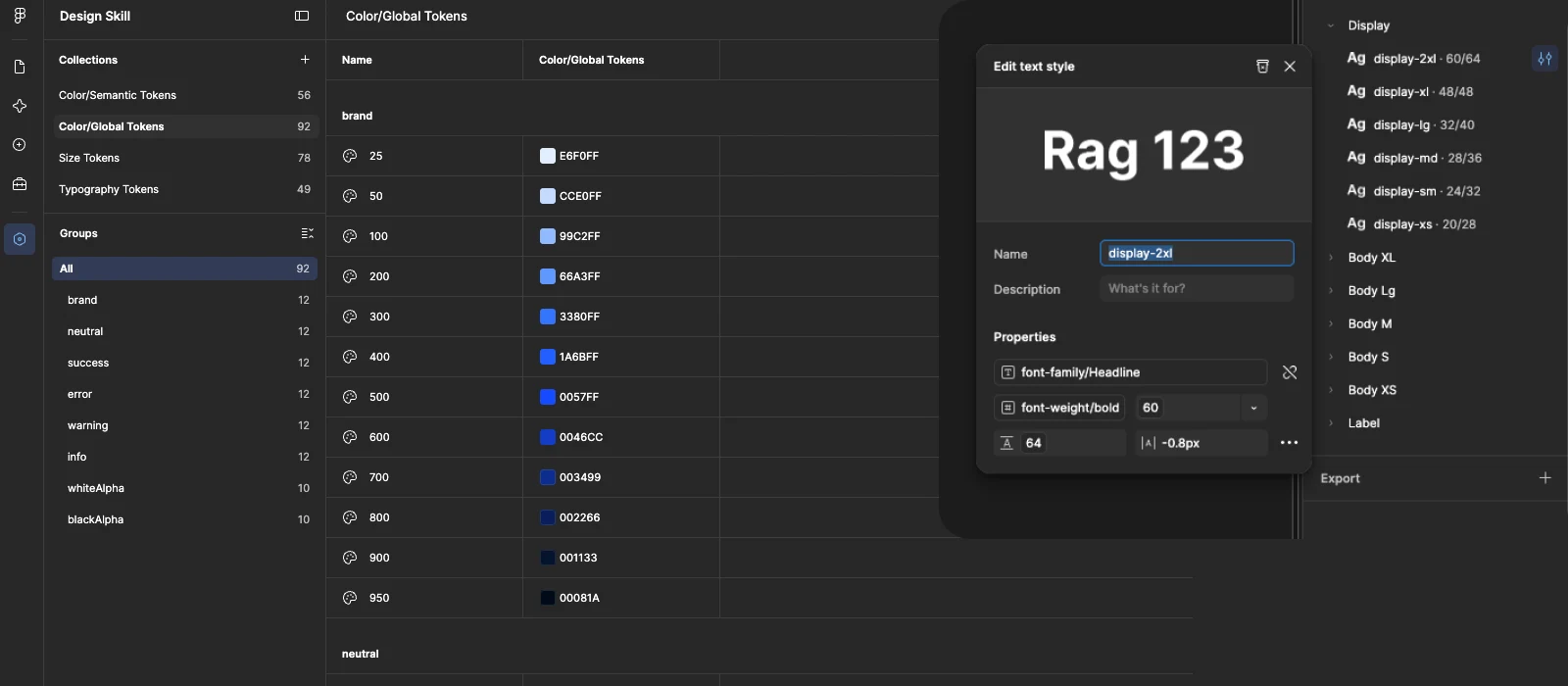Click the palette icon for row 100
Viewport: 1568px width, 686px height.
point(350,236)
